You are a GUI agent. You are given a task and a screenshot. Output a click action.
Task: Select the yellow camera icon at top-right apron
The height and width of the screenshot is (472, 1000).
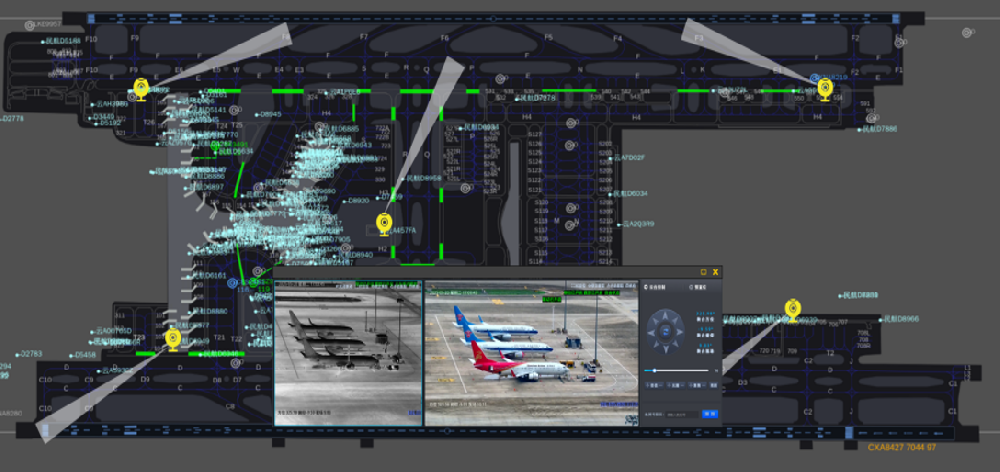click(824, 88)
